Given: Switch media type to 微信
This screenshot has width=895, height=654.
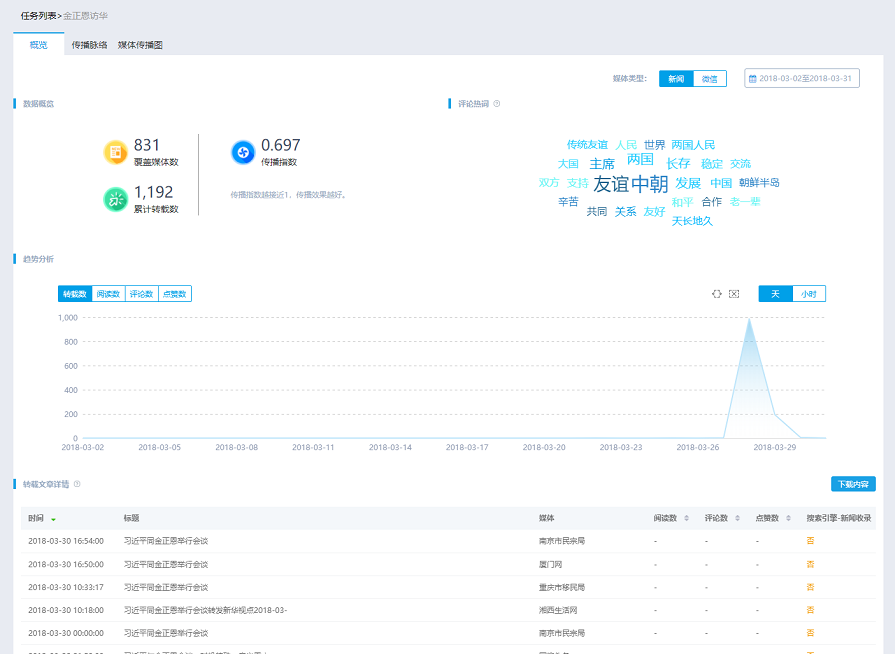Looking at the screenshot, I should pos(709,78).
